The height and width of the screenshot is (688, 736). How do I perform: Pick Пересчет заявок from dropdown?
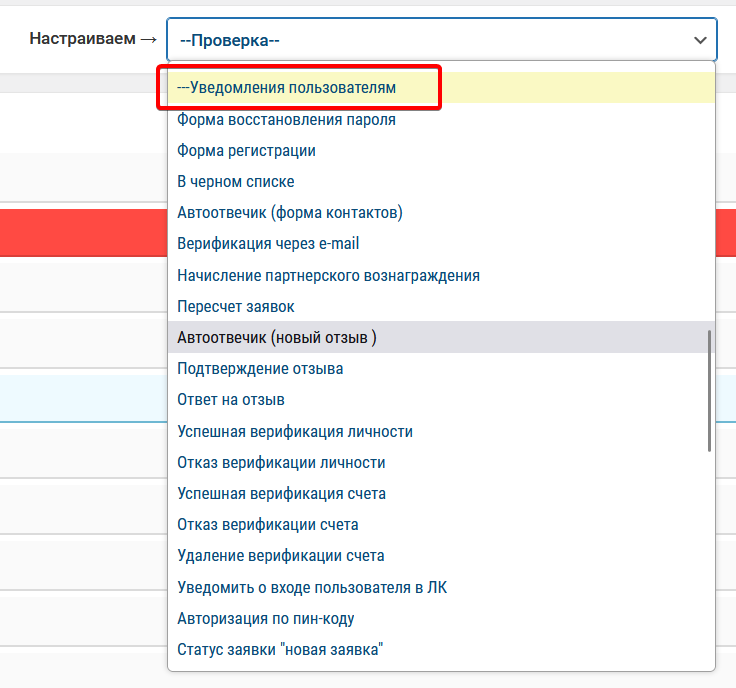235,307
